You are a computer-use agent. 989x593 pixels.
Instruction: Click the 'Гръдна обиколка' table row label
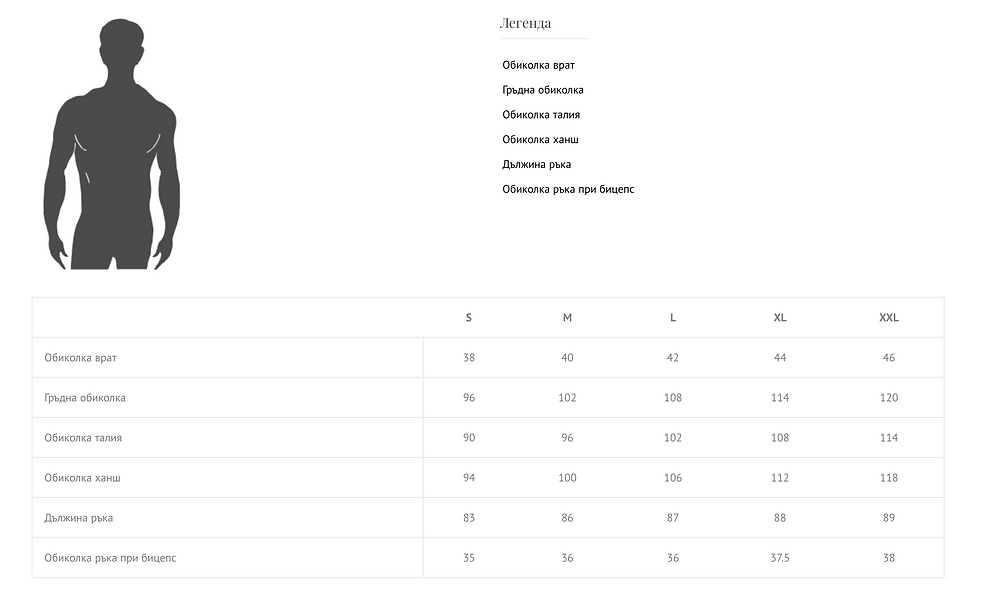(x=85, y=398)
